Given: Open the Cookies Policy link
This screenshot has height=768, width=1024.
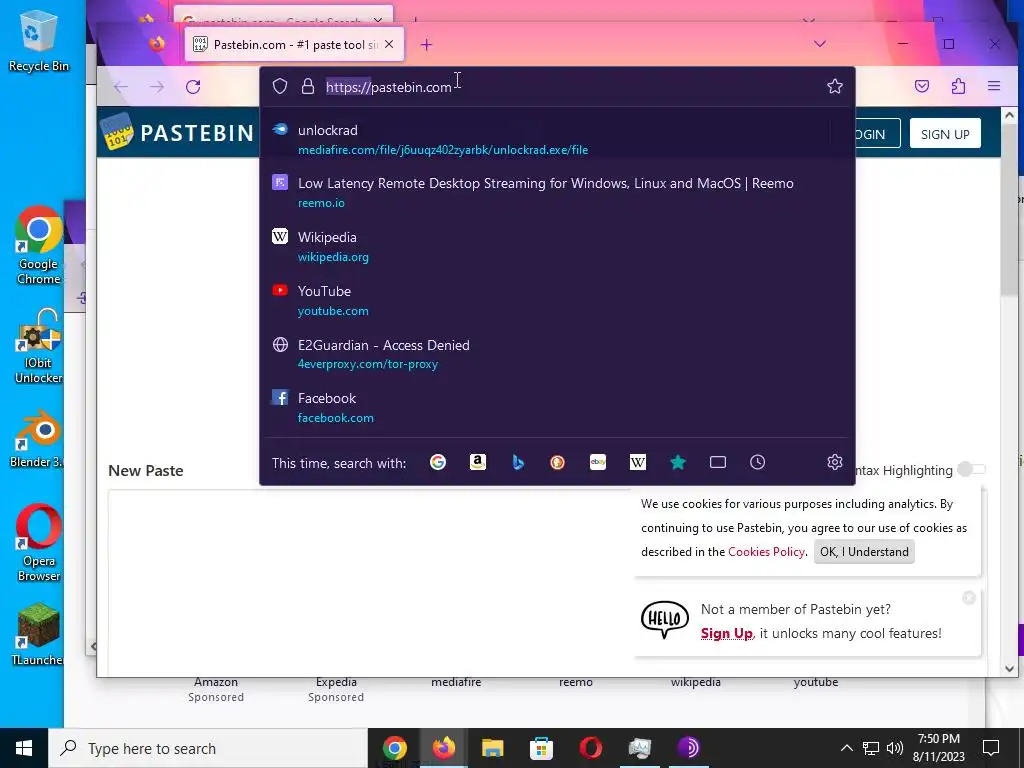Looking at the screenshot, I should click(x=766, y=552).
